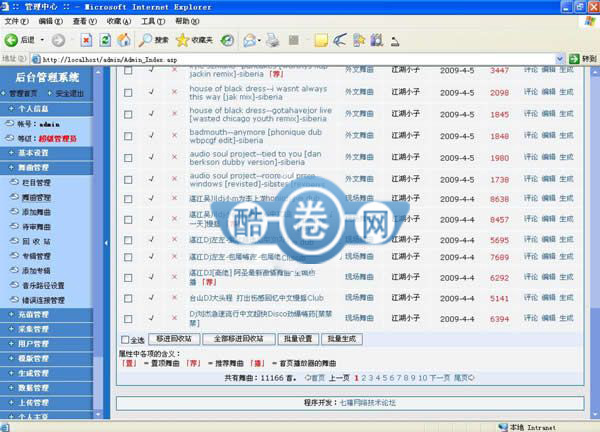Image resolution: width=600 pixels, height=432 pixels.
Task: Expand the 个人信息 sidebar section
Action: point(46,109)
